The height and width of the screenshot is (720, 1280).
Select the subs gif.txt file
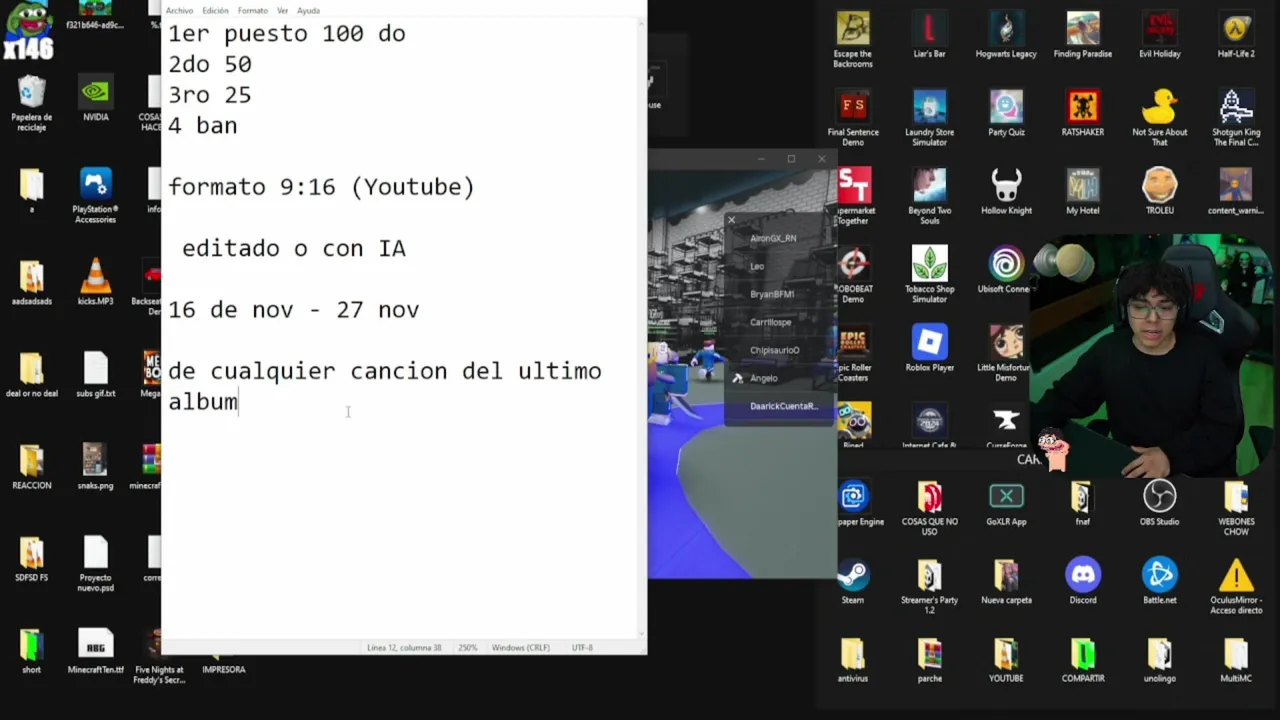(95, 374)
